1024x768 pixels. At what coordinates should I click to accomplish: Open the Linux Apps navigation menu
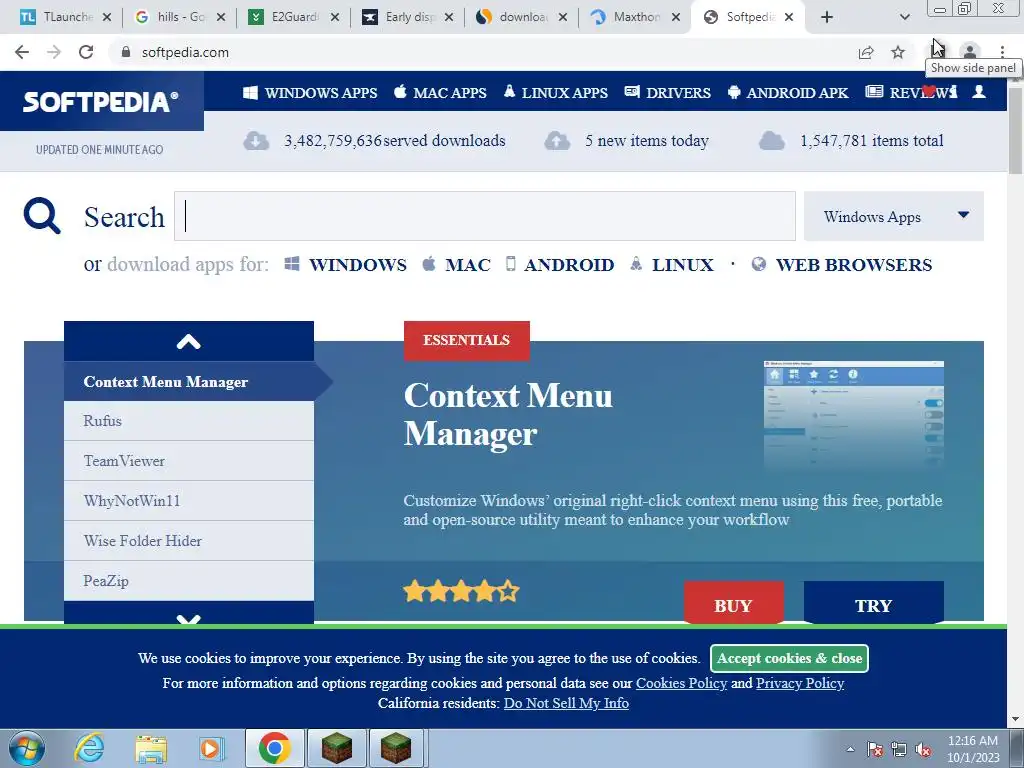[556, 93]
